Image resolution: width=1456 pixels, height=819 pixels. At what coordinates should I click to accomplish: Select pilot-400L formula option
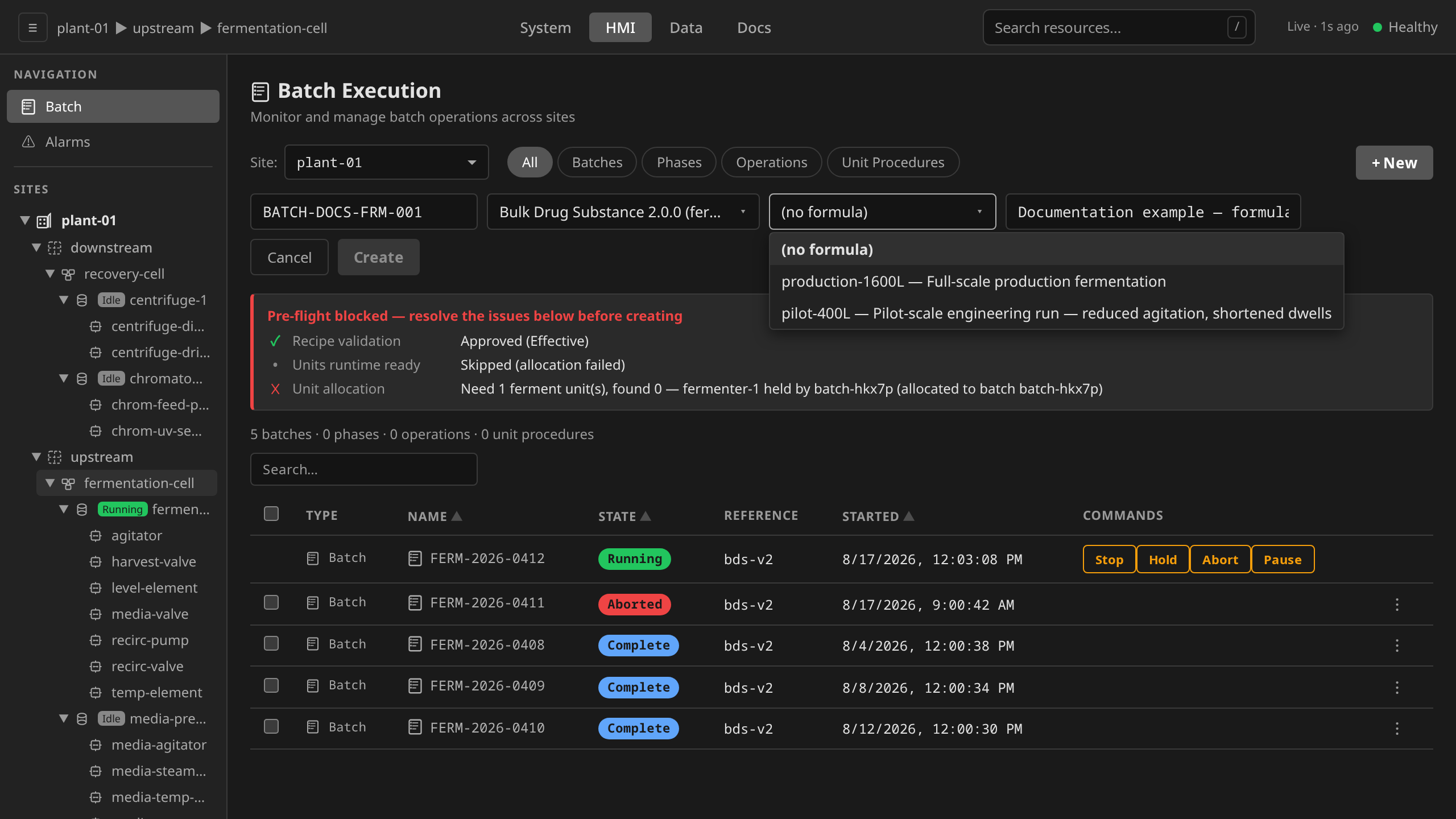click(1056, 313)
